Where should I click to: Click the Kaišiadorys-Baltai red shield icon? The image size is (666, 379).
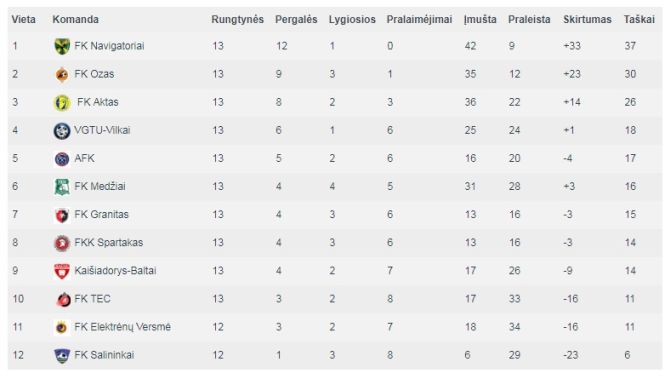[x=62, y=272]
